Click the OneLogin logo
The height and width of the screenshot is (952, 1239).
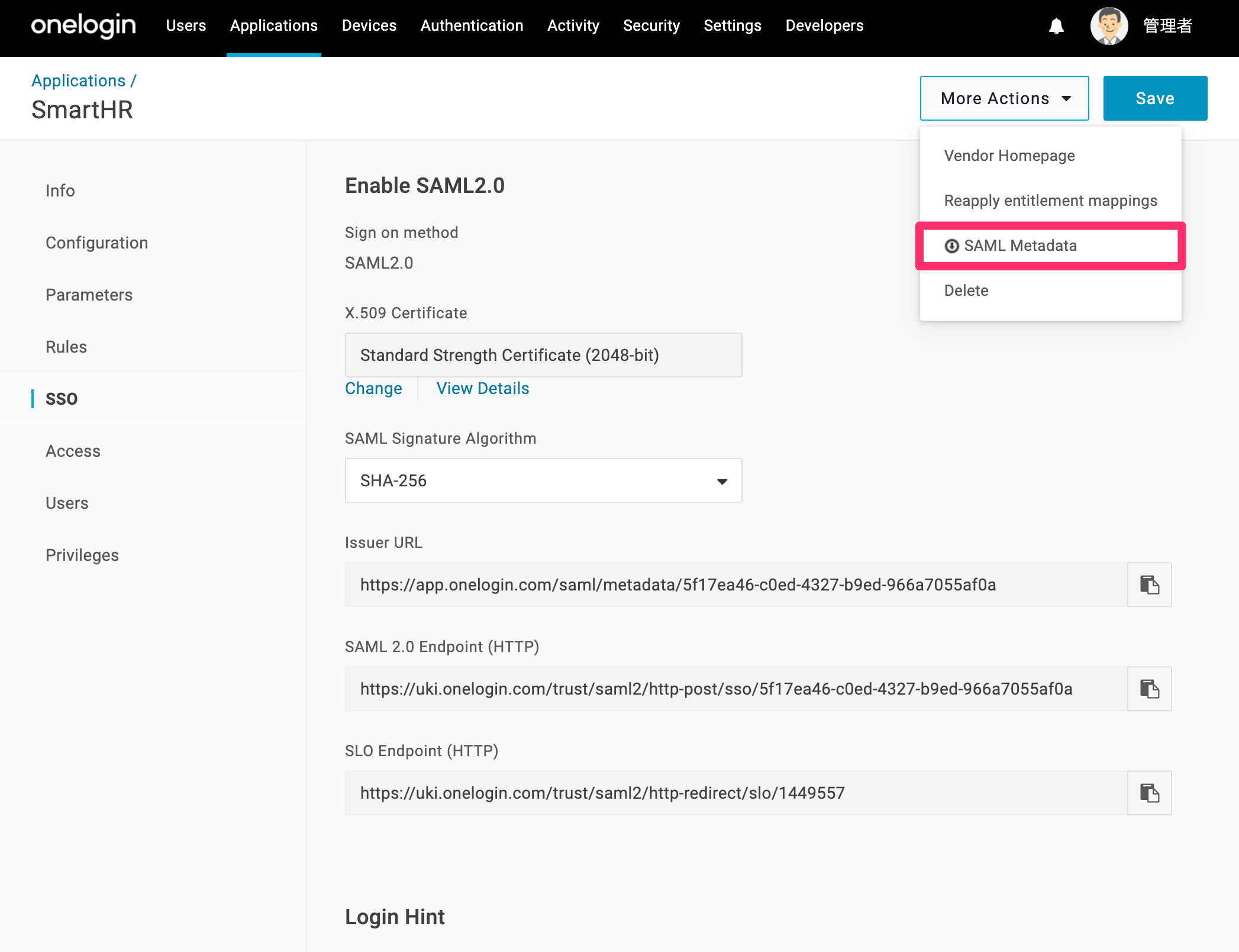point(83,26)
